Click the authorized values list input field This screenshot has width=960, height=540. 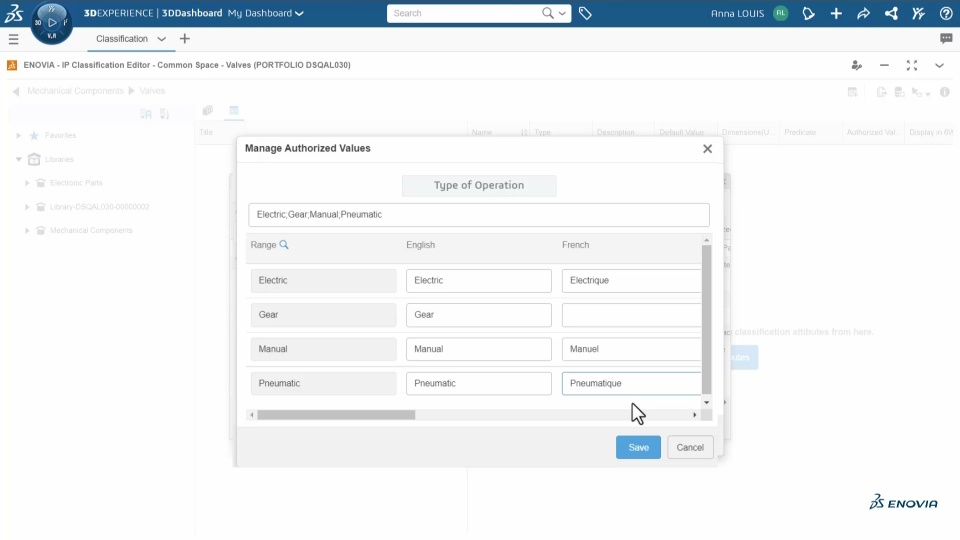(x=479, y=215)
